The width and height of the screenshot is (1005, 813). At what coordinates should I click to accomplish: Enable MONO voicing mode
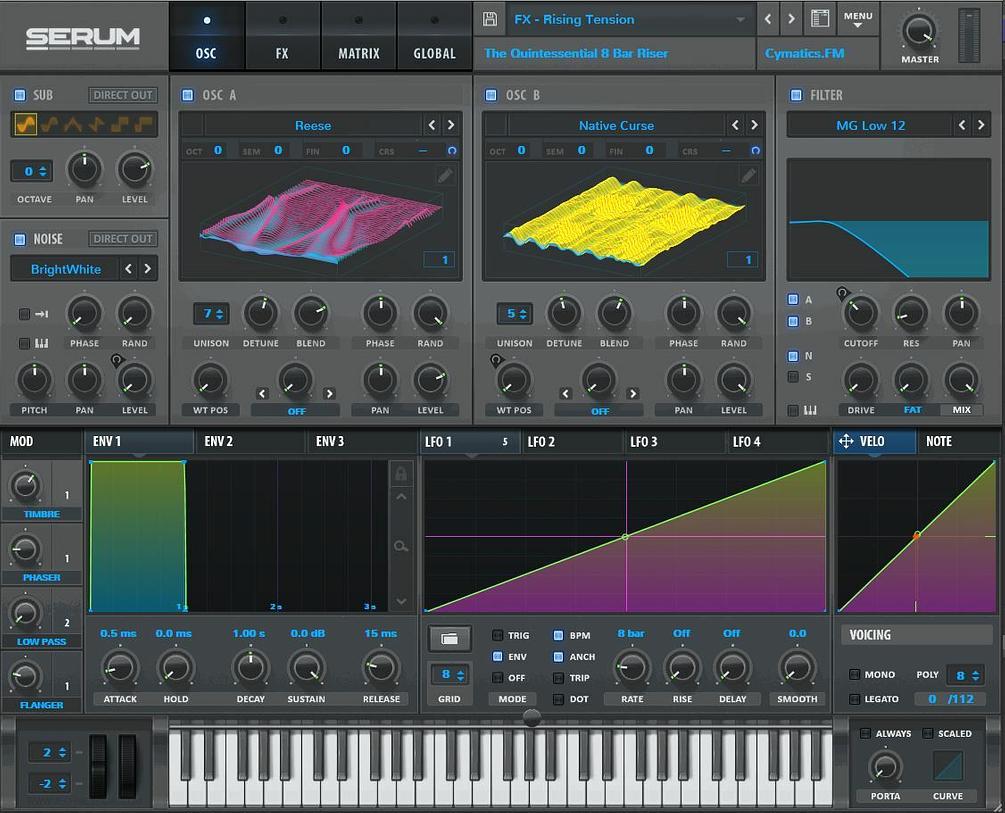[x=855, y=674]
